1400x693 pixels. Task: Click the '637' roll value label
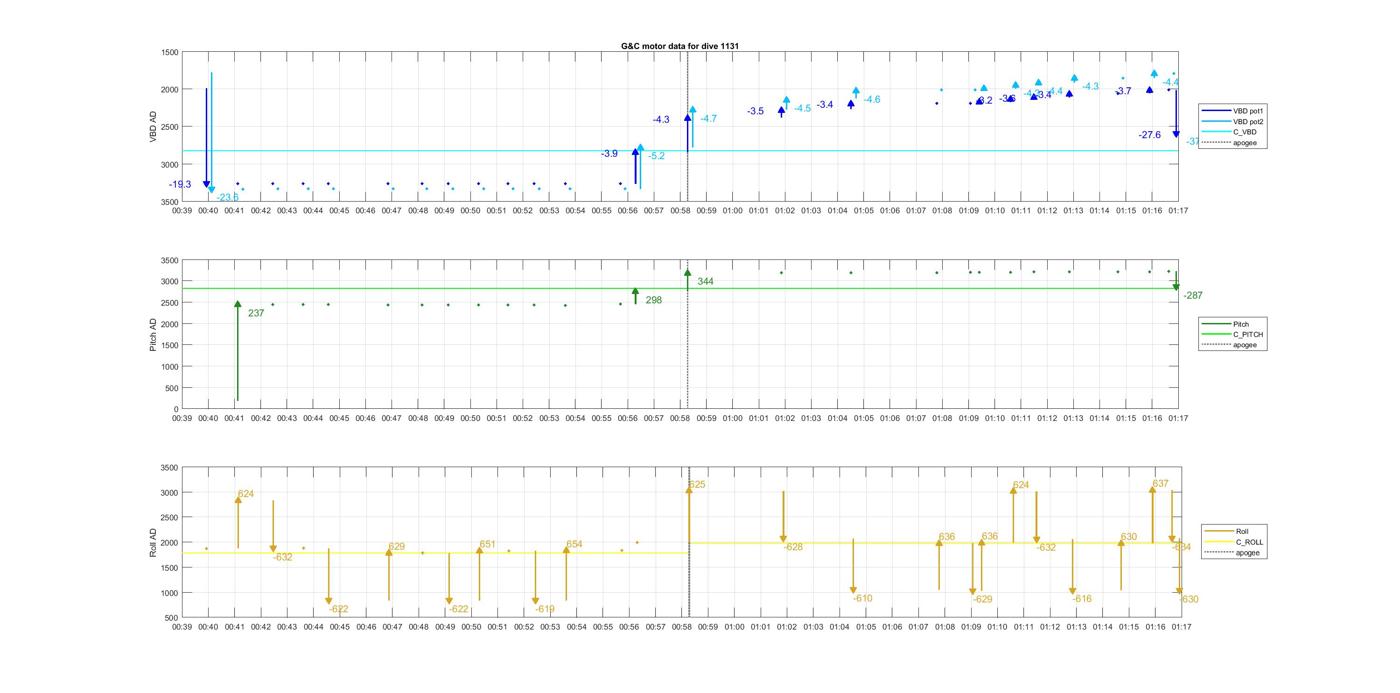click(1160, 484)
